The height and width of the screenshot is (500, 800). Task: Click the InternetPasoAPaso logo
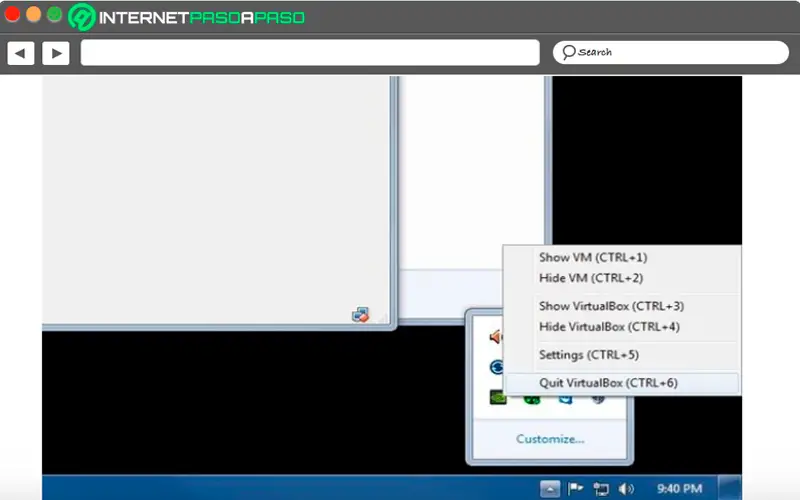187,17
